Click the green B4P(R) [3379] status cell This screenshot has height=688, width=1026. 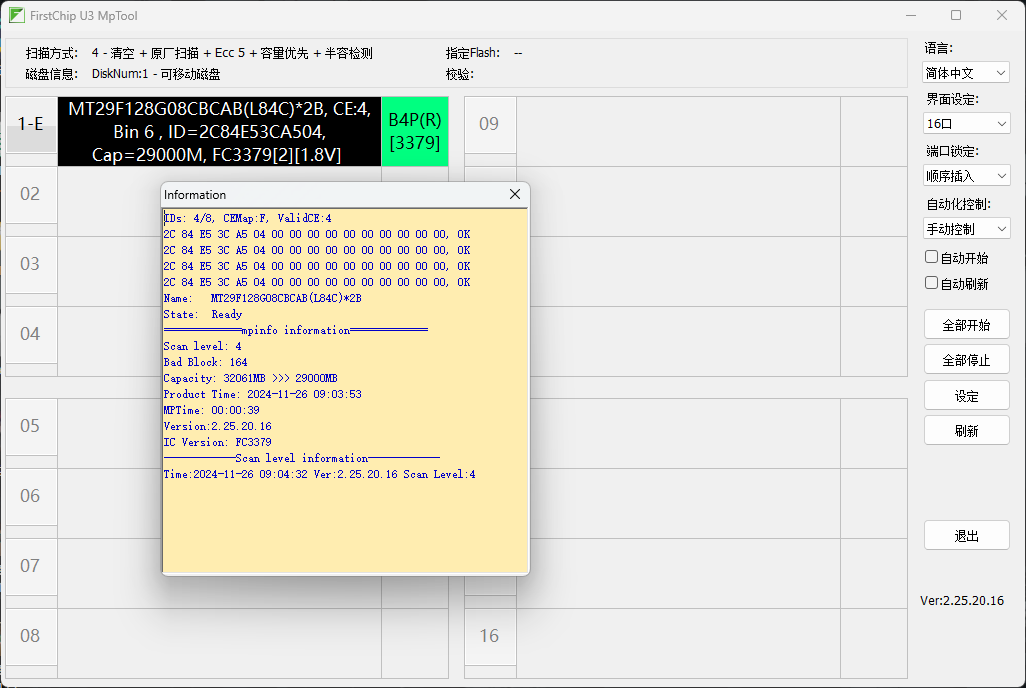click(x=414, y=131)
